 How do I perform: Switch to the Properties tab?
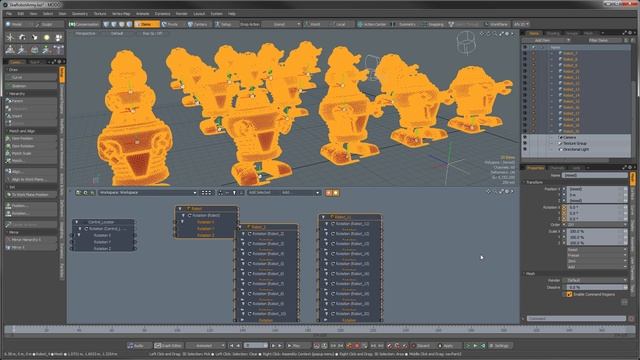pyautogui.click(x=535, y=168)
